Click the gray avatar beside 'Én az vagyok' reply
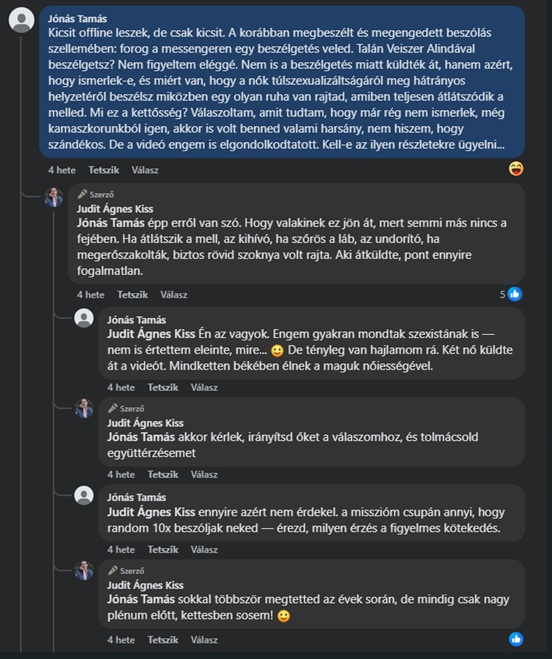552x659 pixels. (x=84, y=318)
